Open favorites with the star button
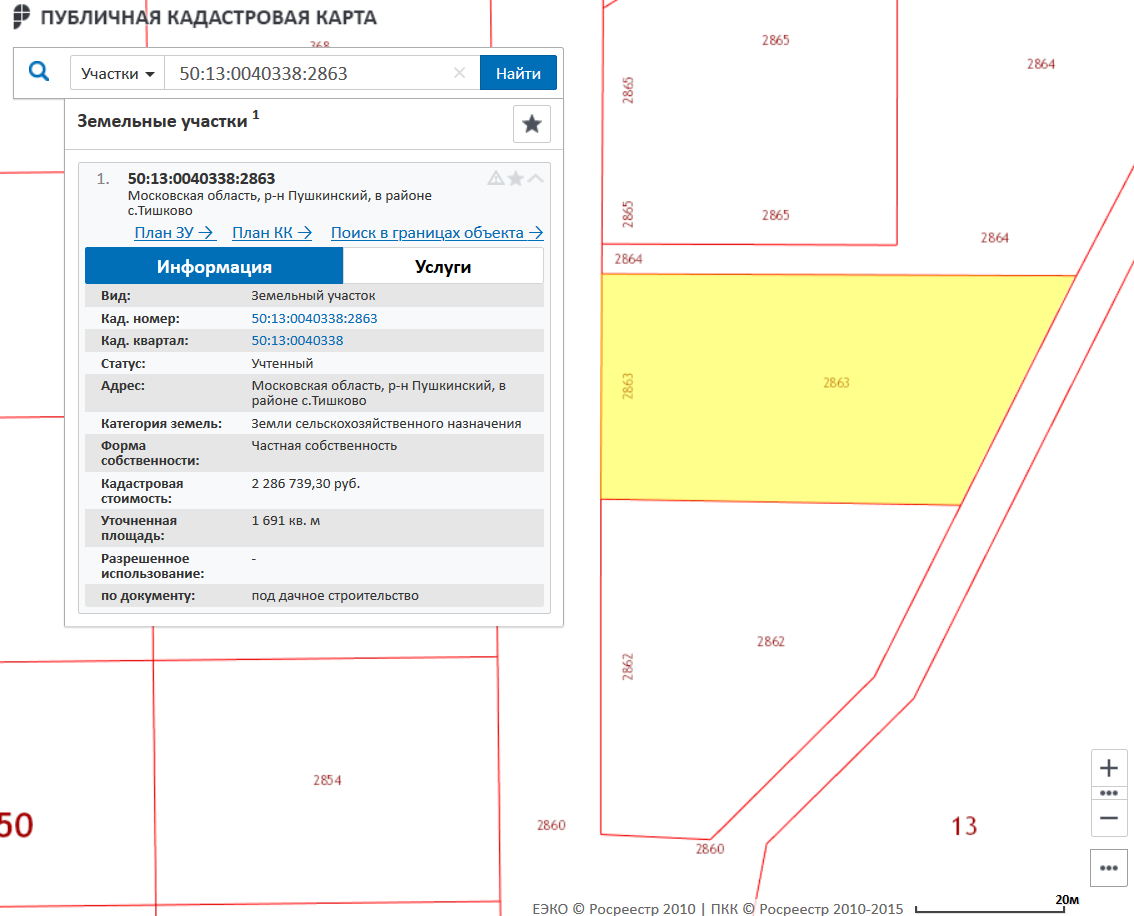Image resolution: width=1134 pixels, height=916 pixels. (532, 124)
